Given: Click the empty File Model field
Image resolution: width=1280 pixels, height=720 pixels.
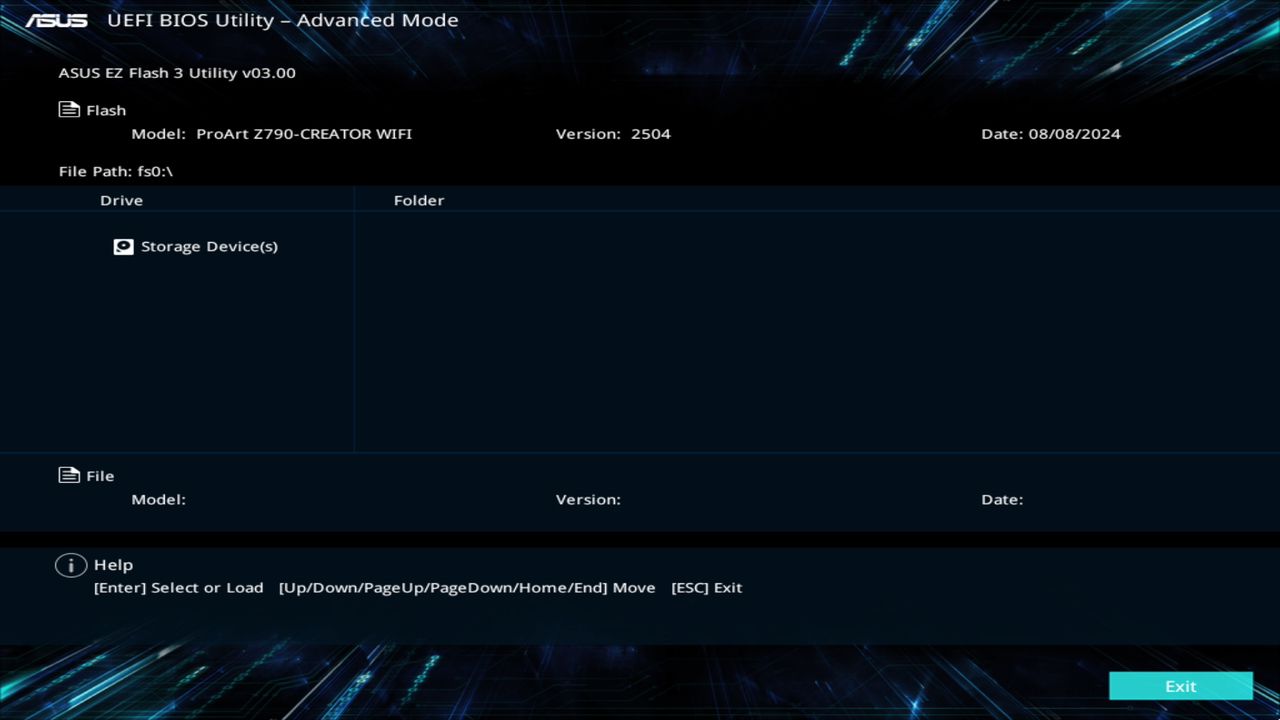Looking at the screenshot, I should [x=250, y=499].
